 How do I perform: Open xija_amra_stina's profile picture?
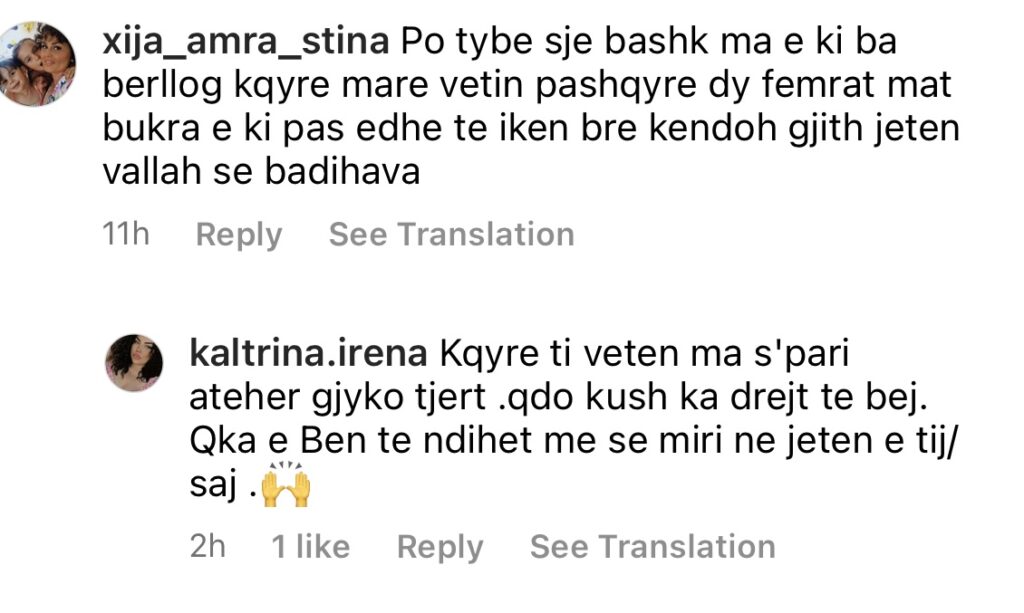37,63
